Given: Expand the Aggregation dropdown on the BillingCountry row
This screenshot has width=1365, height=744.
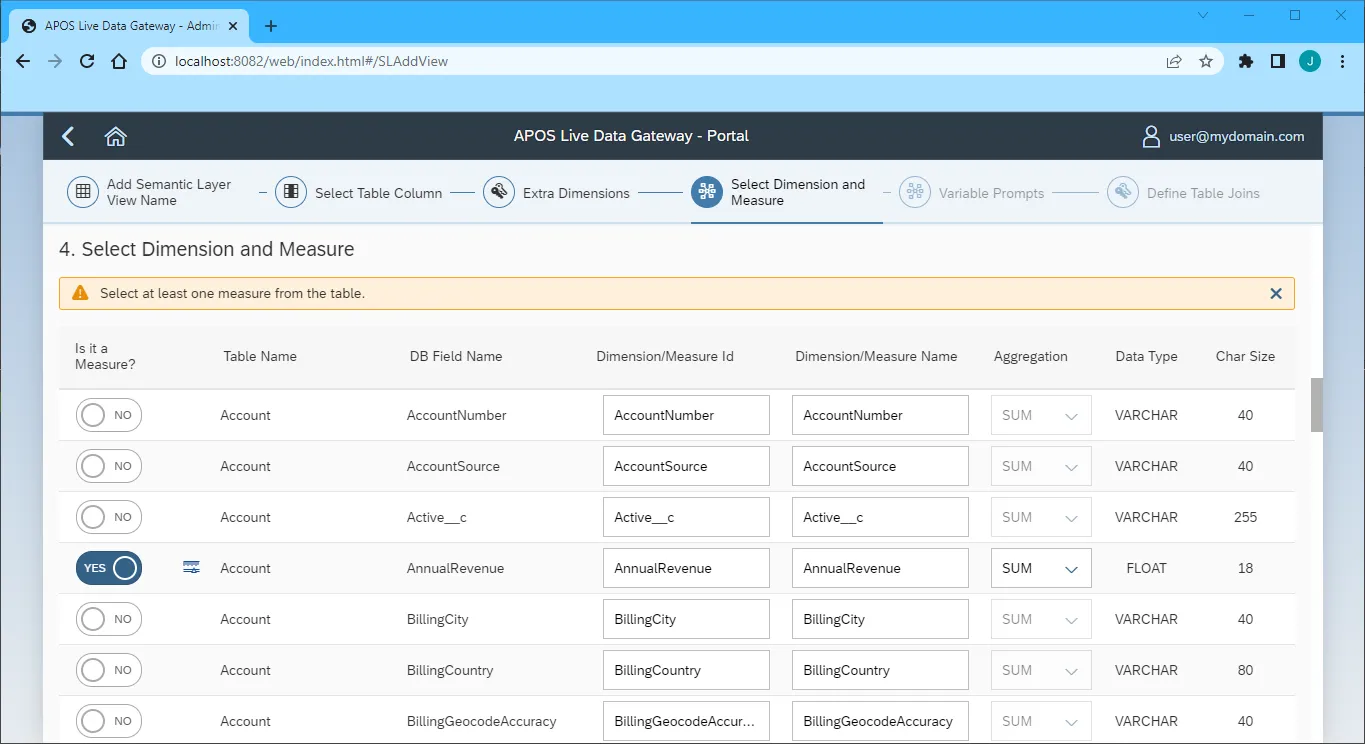Looking at the screenshot, I should [1074, 669].
